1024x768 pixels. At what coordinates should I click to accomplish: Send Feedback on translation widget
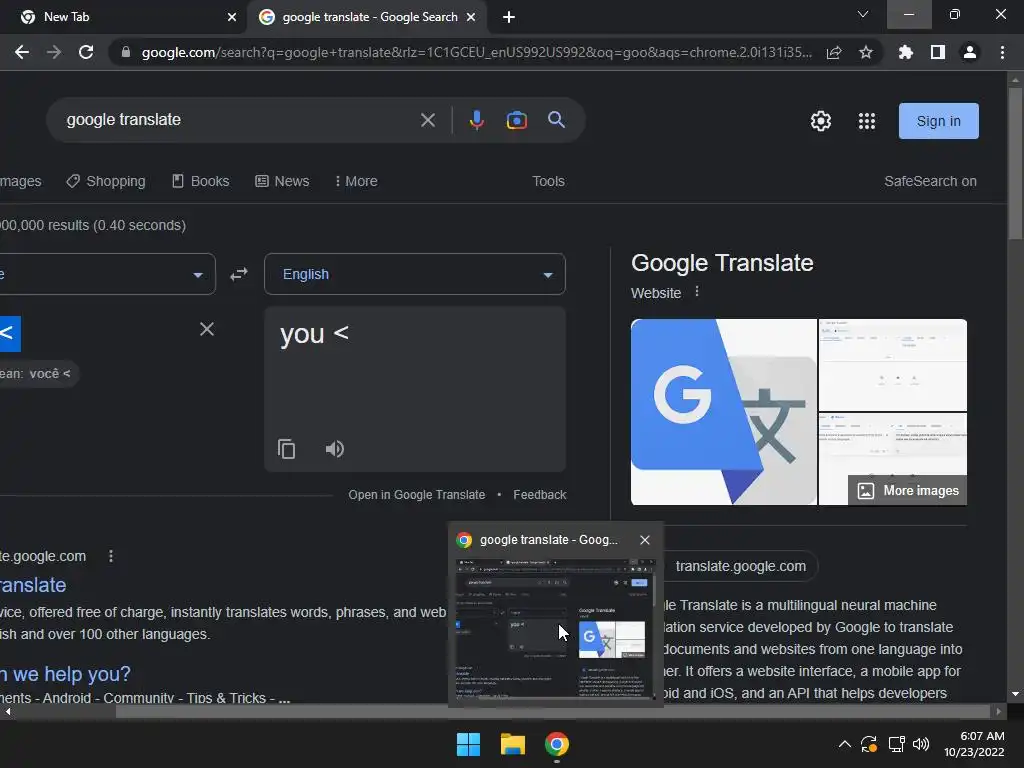point(539,495)
